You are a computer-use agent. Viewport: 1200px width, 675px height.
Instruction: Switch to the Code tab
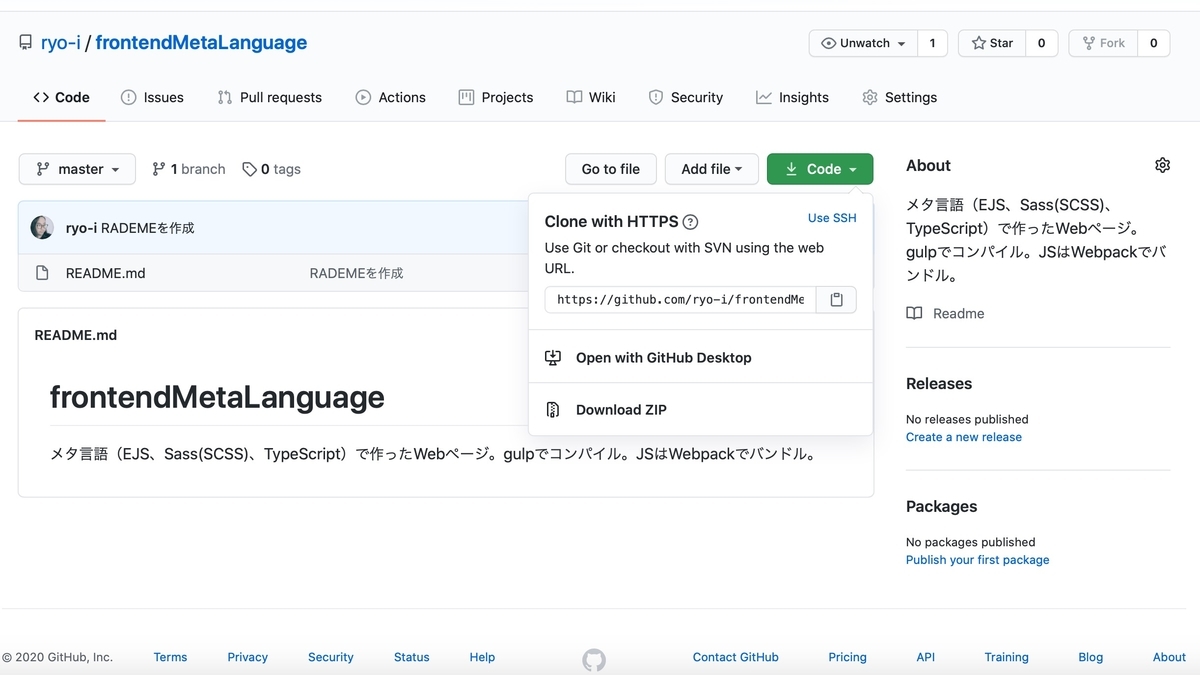[61, 97]
